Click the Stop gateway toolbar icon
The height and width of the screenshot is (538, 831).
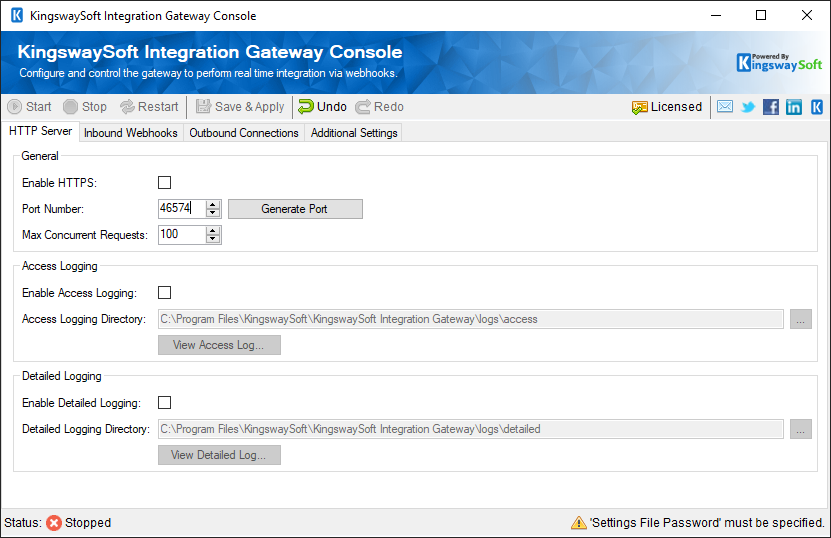(71, 107)
